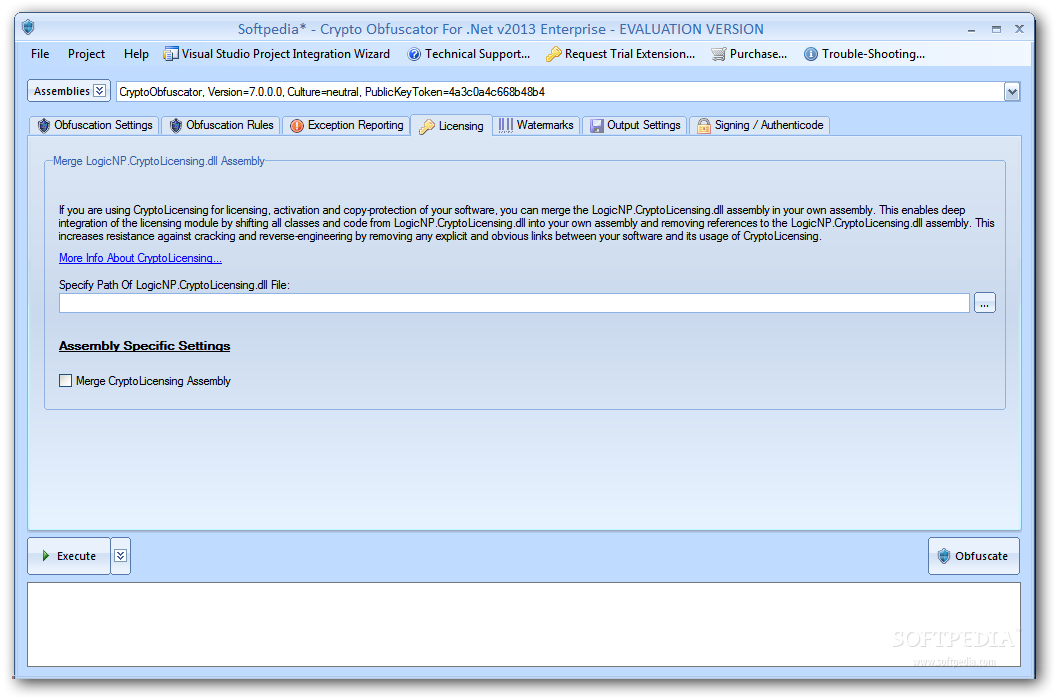Switch to Exception Reporting tab
Screen dimensions: 1056x699
346,125
